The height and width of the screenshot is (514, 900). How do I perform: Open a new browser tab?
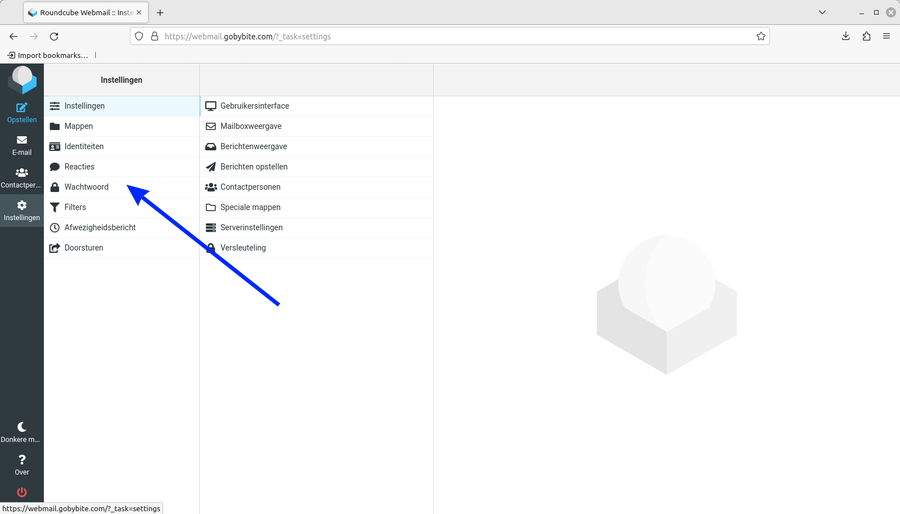pos(160,13)
